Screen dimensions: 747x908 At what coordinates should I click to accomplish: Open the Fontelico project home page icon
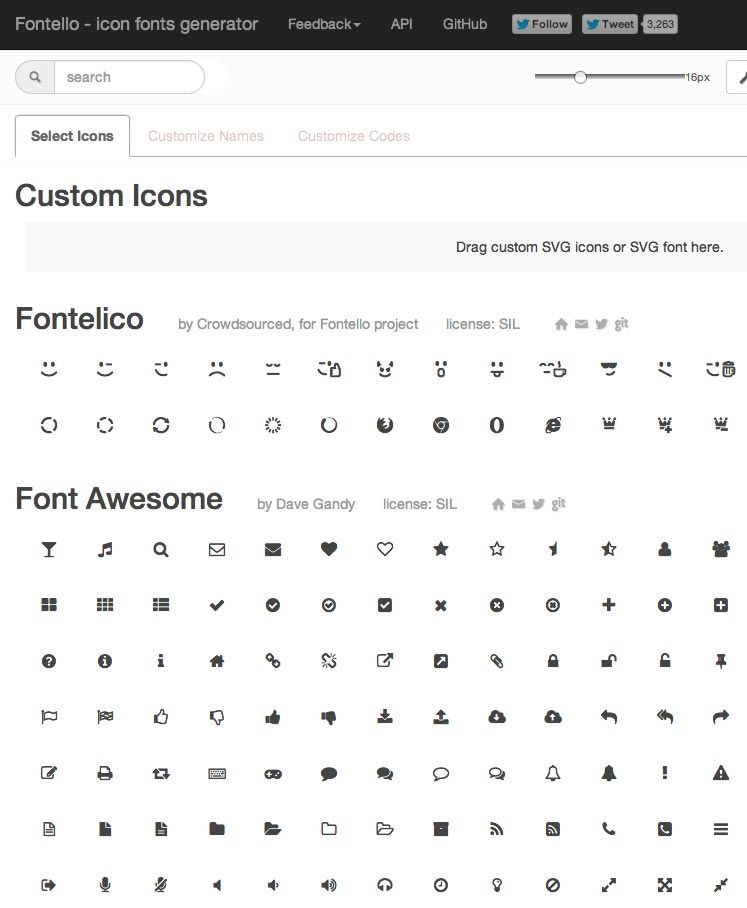click(561, 323)
